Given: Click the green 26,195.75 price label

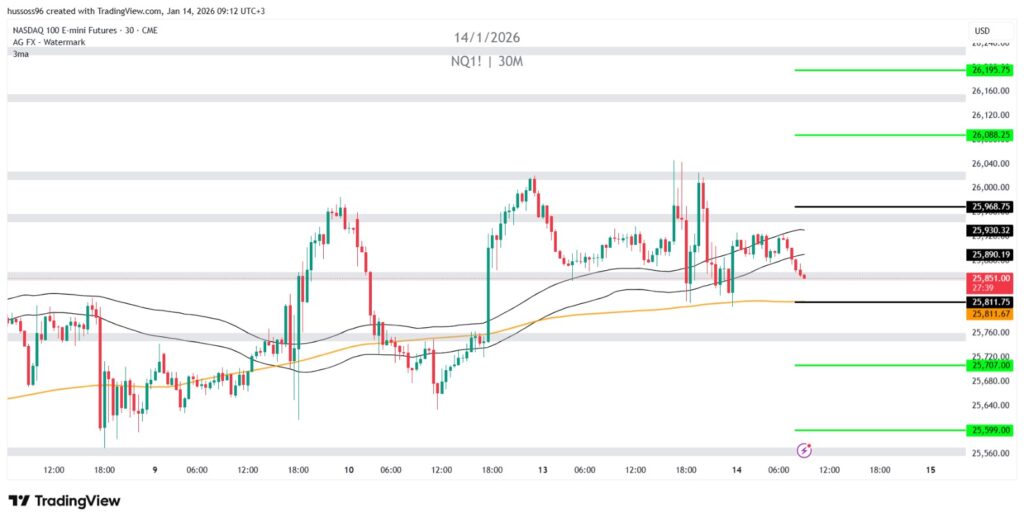Looking at the screenshot, I should (990, 70).
